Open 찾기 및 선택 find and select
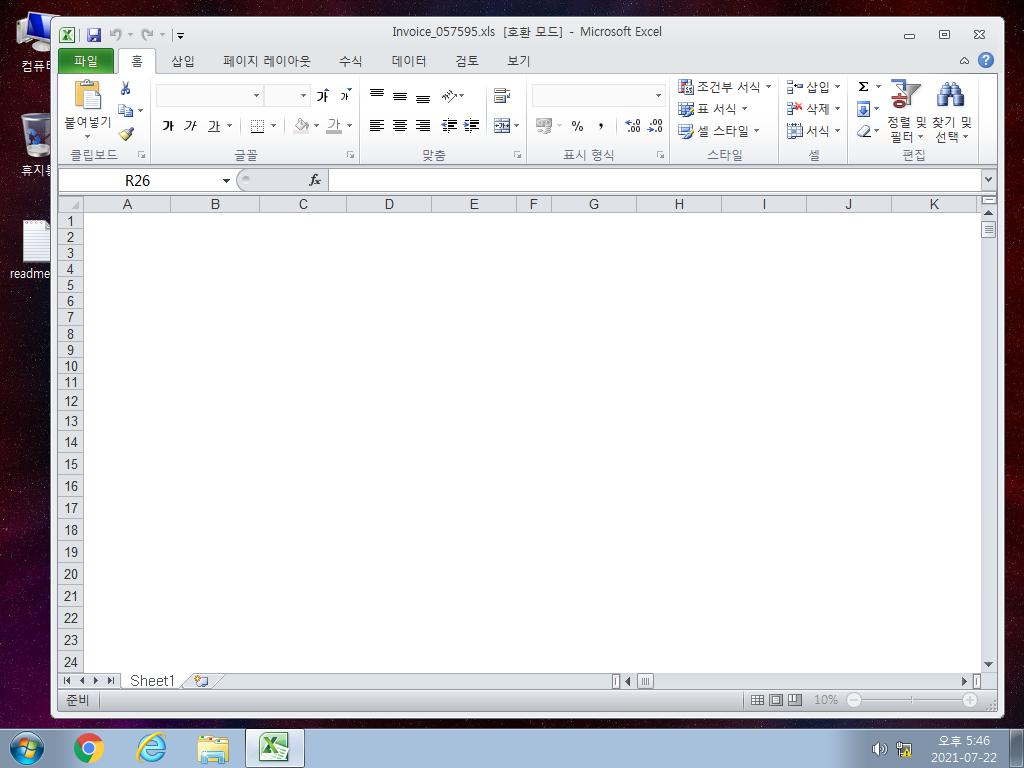The image size is (1024, 768). coord(952,112)
